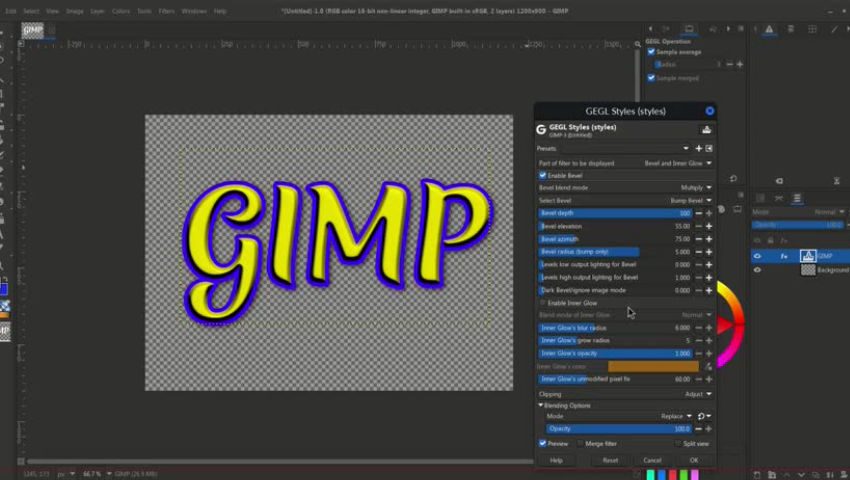Disable the Enable Bevel checkbox

coord(543,175)
